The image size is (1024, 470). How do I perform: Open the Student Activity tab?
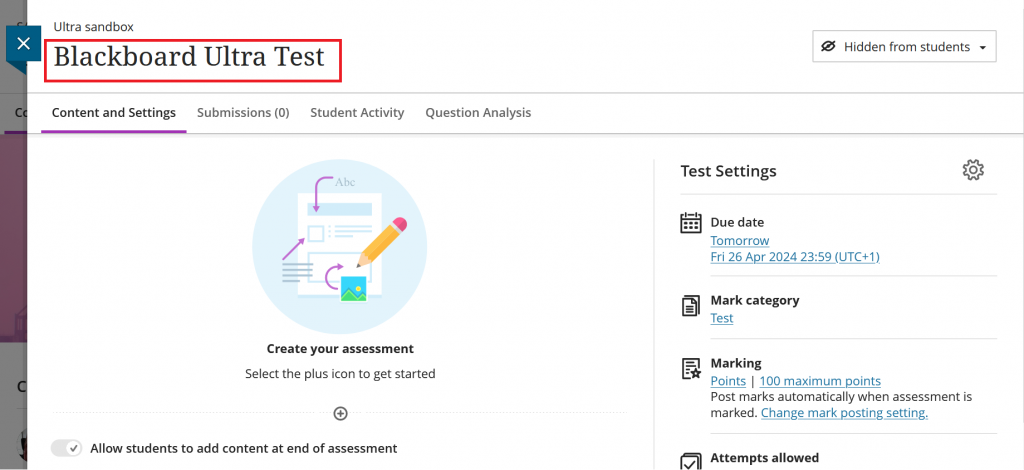click(x=357, y=113)
